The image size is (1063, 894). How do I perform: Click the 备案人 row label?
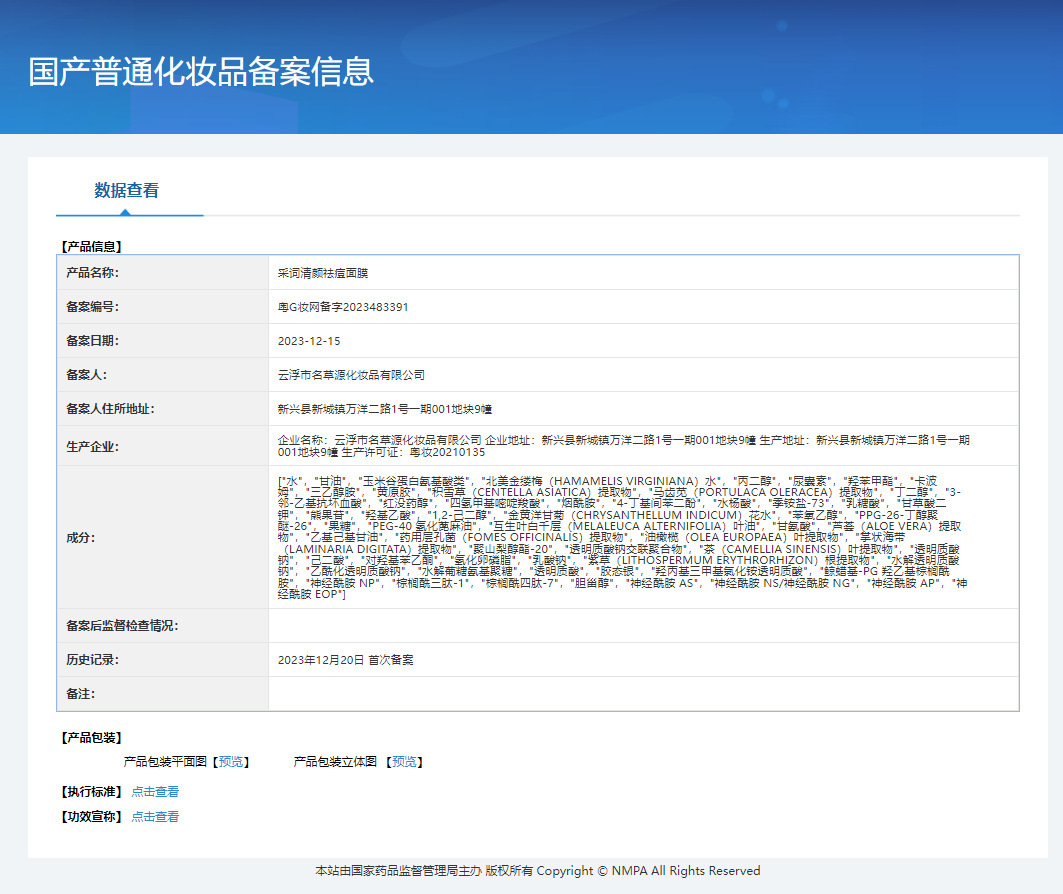click(x=86, y=374)
